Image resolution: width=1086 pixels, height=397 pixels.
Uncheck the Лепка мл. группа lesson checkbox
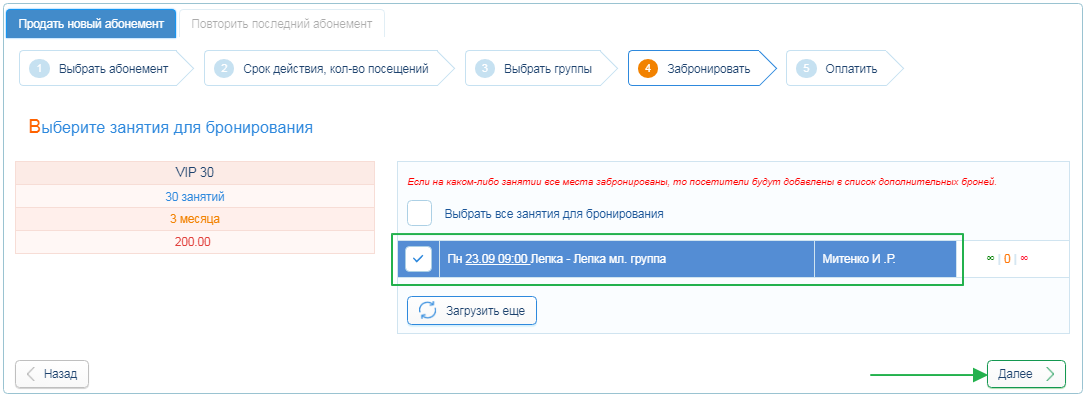418,259
